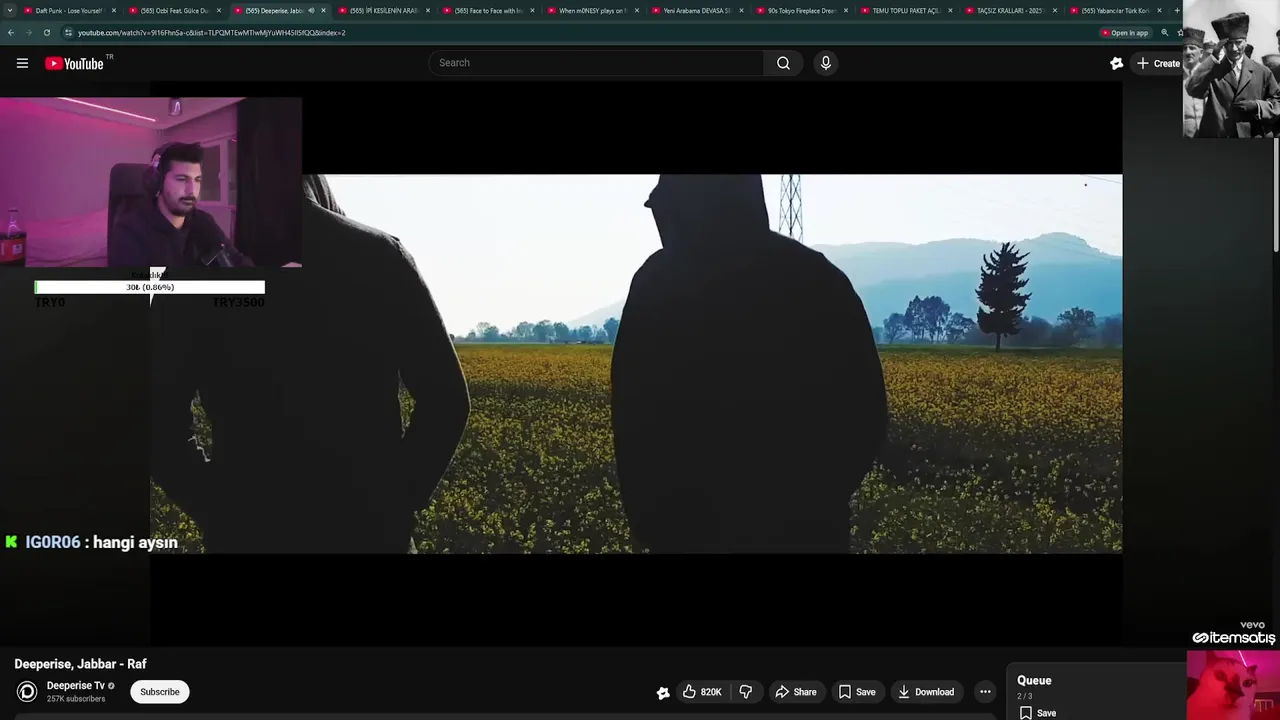1280x720 pixels.
Task: Click the video player showing the field scene
Action: click(636, 364)
